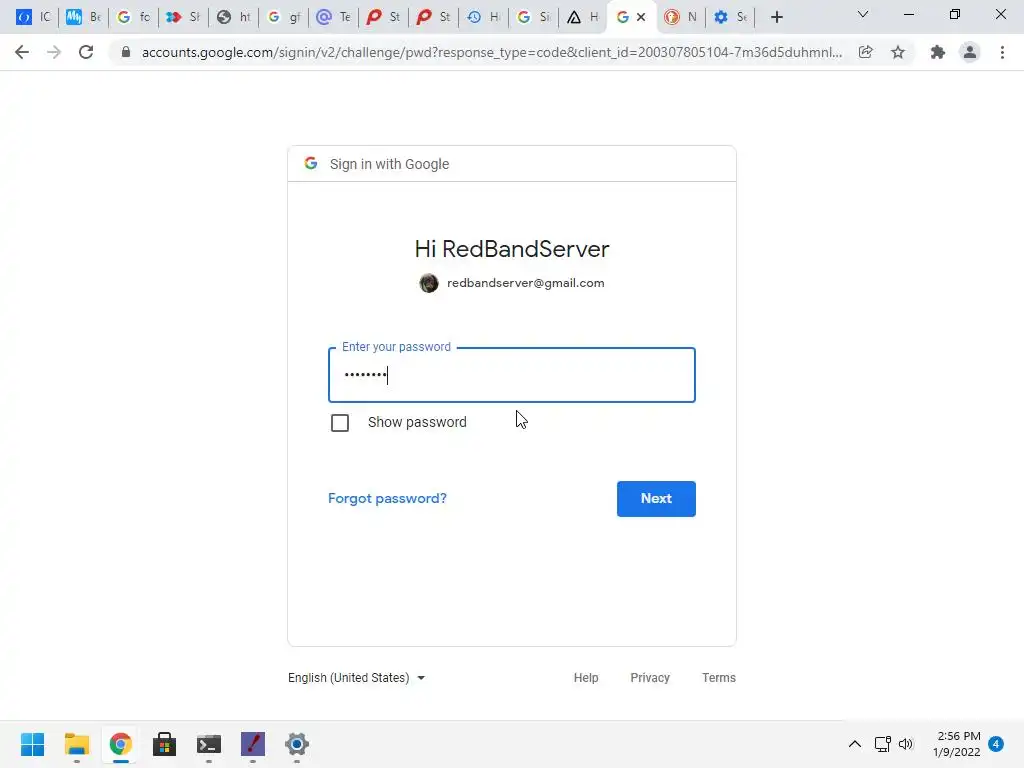1024x768 pixels.
Task: Open the notification badge showing 4
Action: tap(996, 744)
